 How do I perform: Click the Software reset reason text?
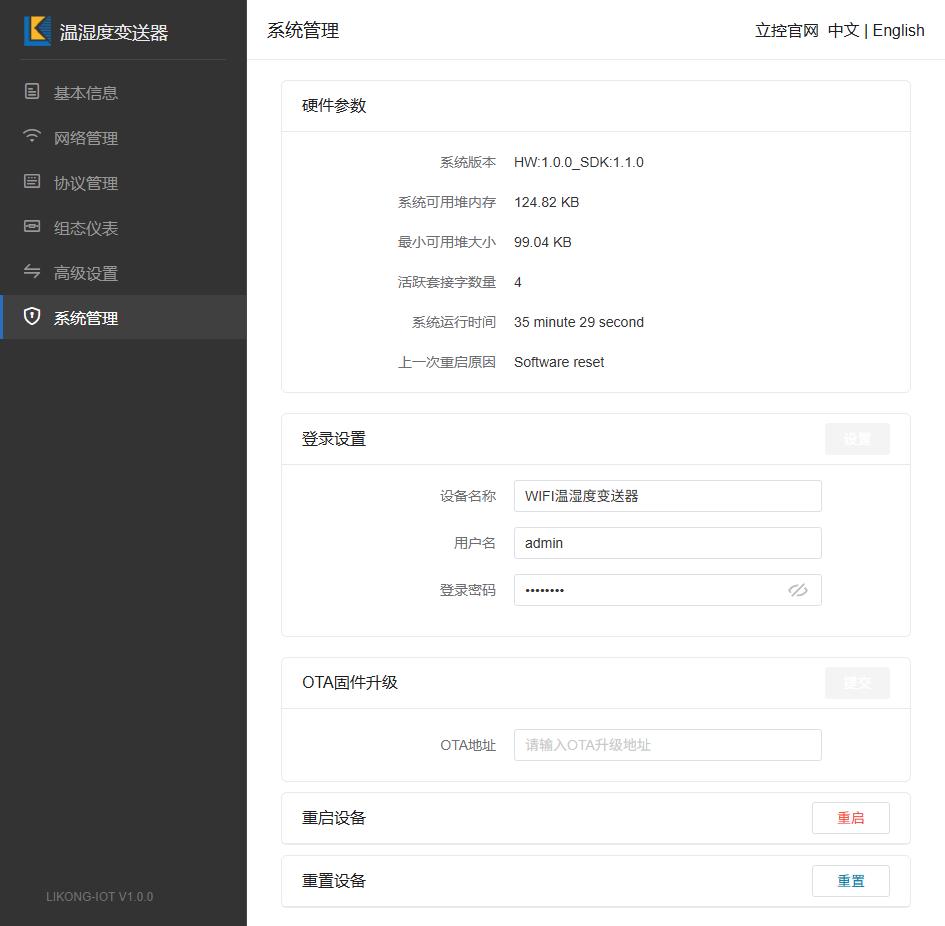click(559, 362)
